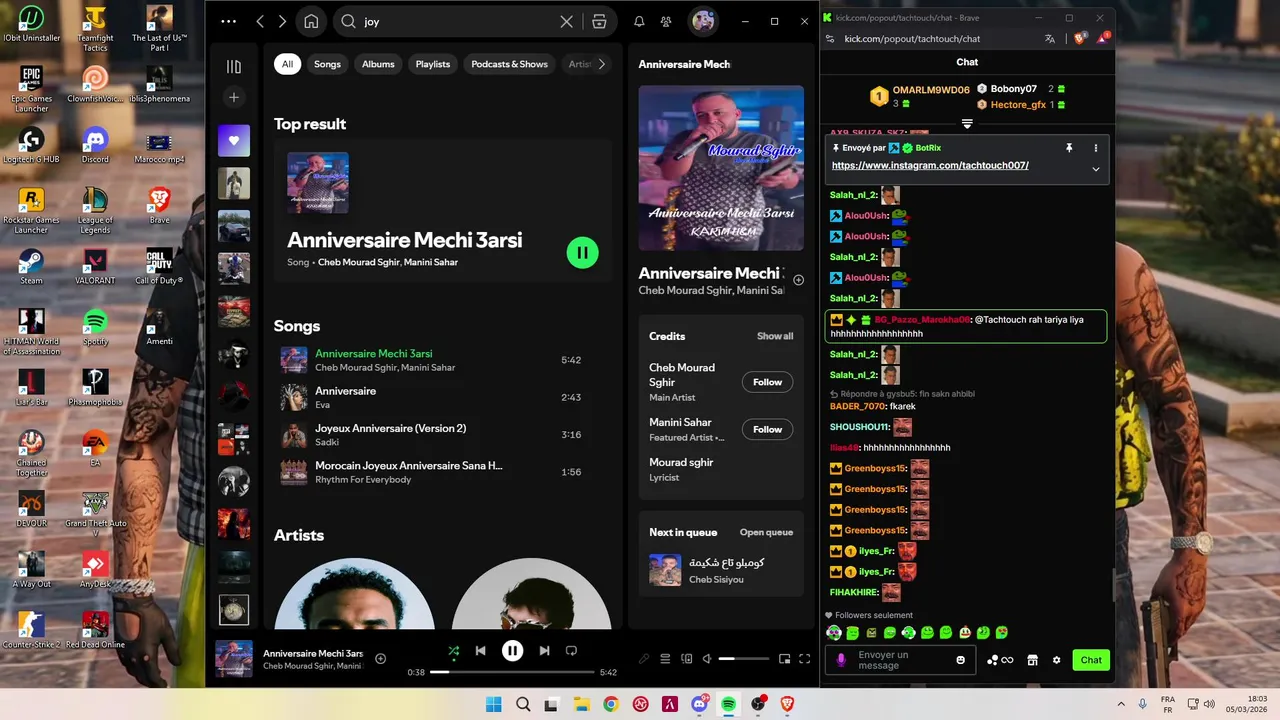Open the Spotify mini player

click(784, 659)
